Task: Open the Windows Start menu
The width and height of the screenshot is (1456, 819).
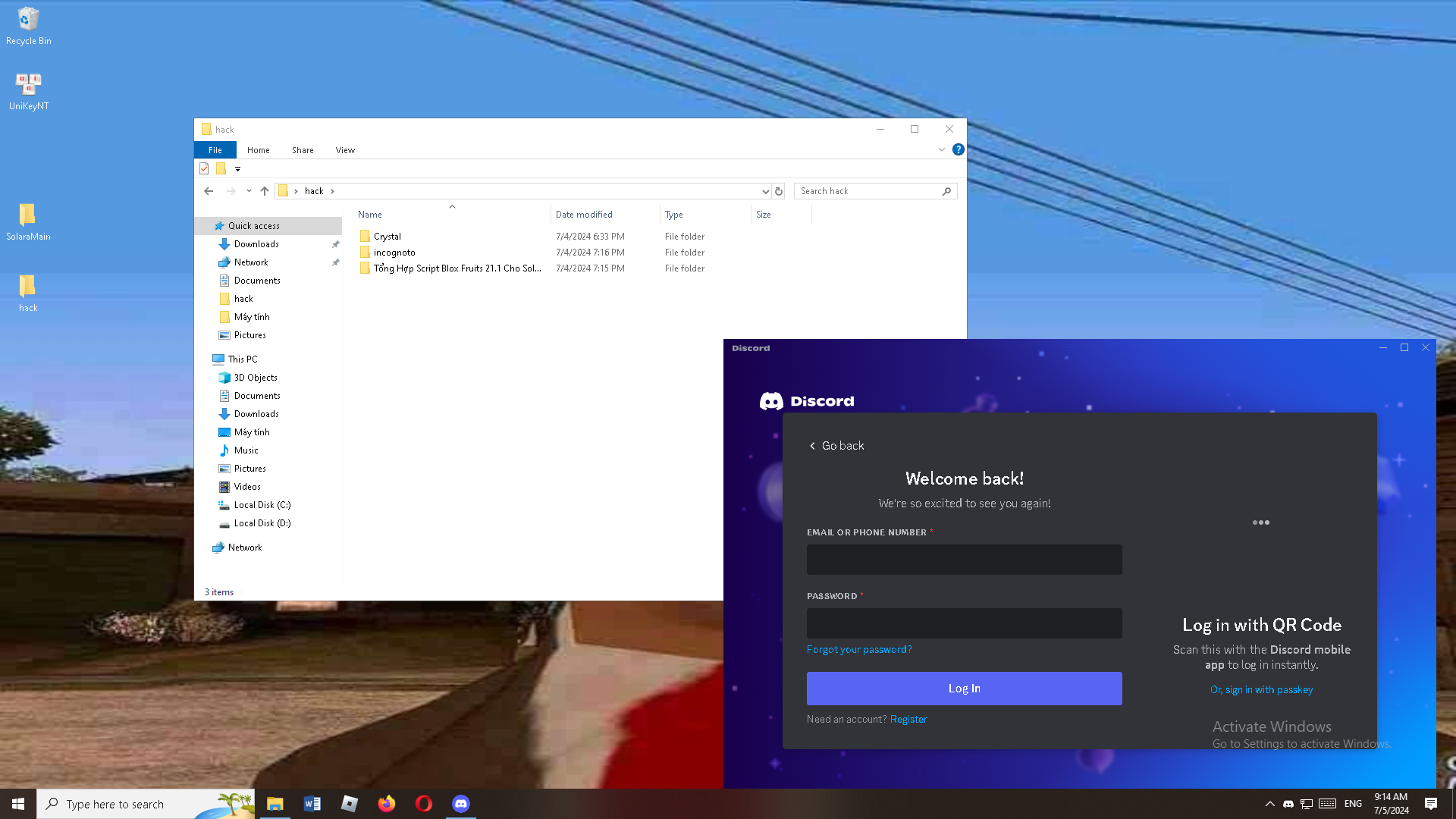Action: (x=18, y=804)
